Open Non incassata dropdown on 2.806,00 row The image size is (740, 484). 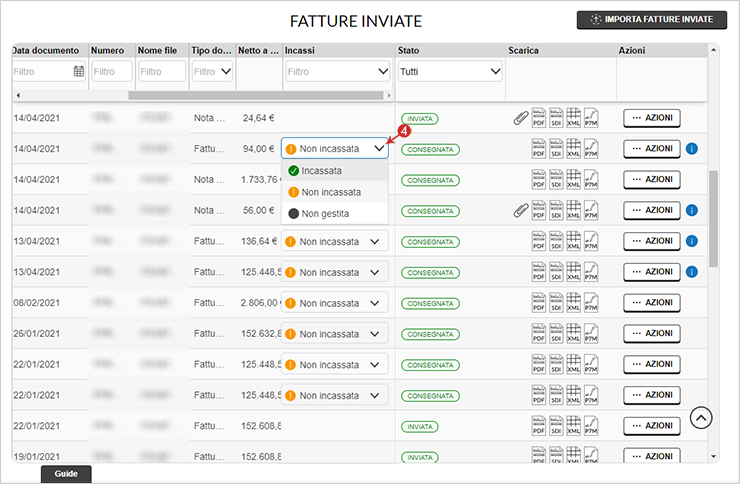pyautogui.click(x=335, y=303)
